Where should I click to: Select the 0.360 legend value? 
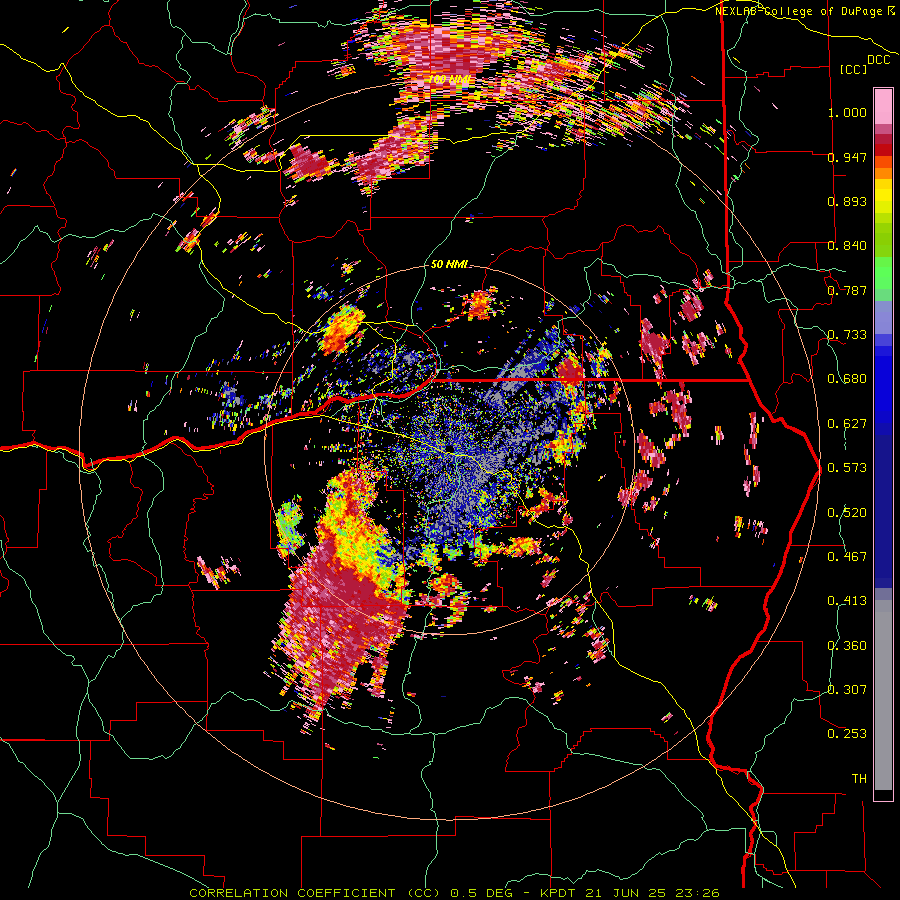[847, 646]
